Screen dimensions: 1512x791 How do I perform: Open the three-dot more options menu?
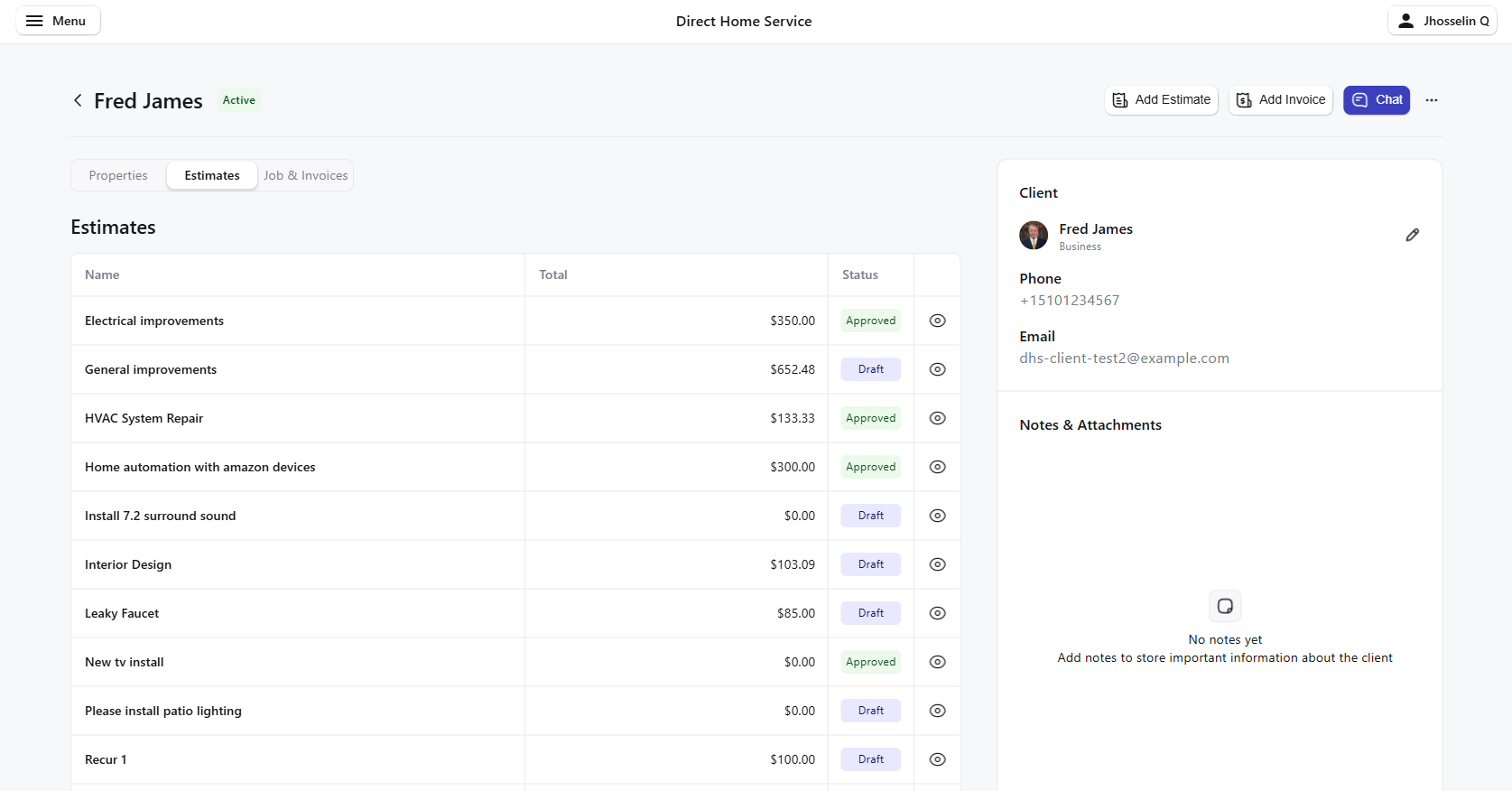1431,100
